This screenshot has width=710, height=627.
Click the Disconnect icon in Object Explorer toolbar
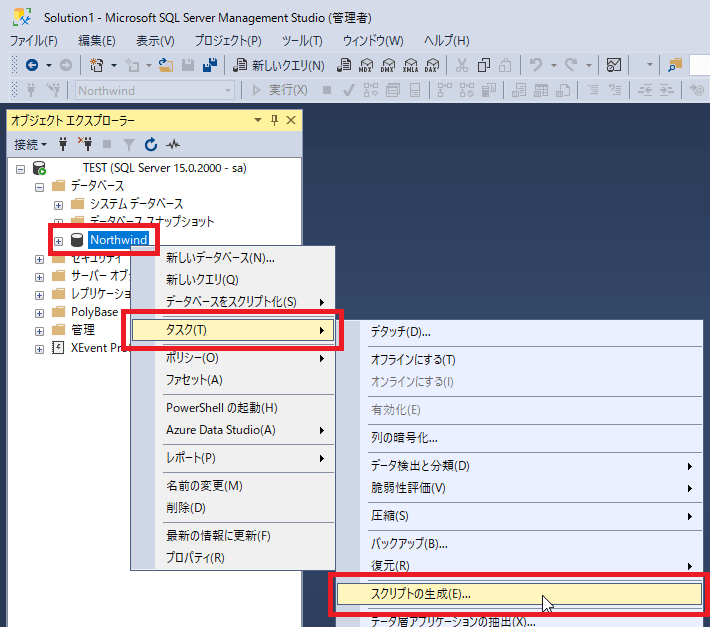85,144
